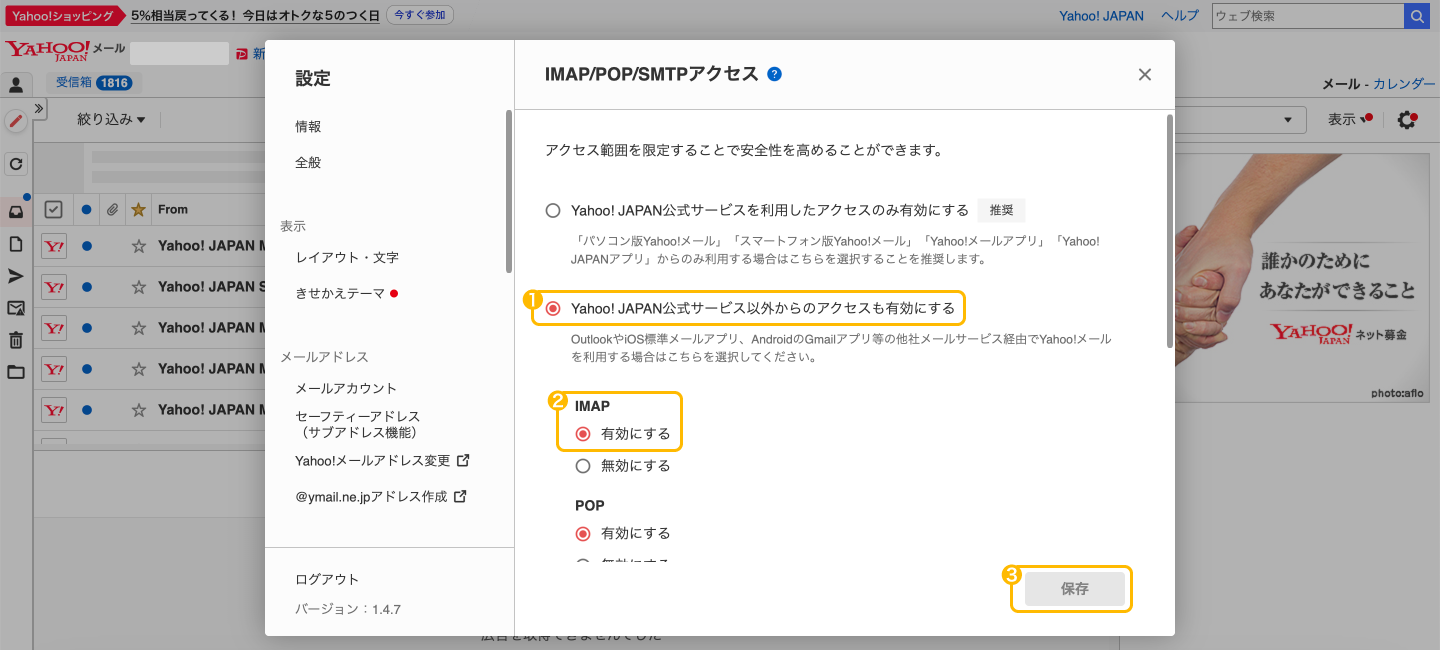Open the spam mail envelope icon
Image resolution: width=1440 pixels, height=650 pixels.
click(x=16, y=308)
